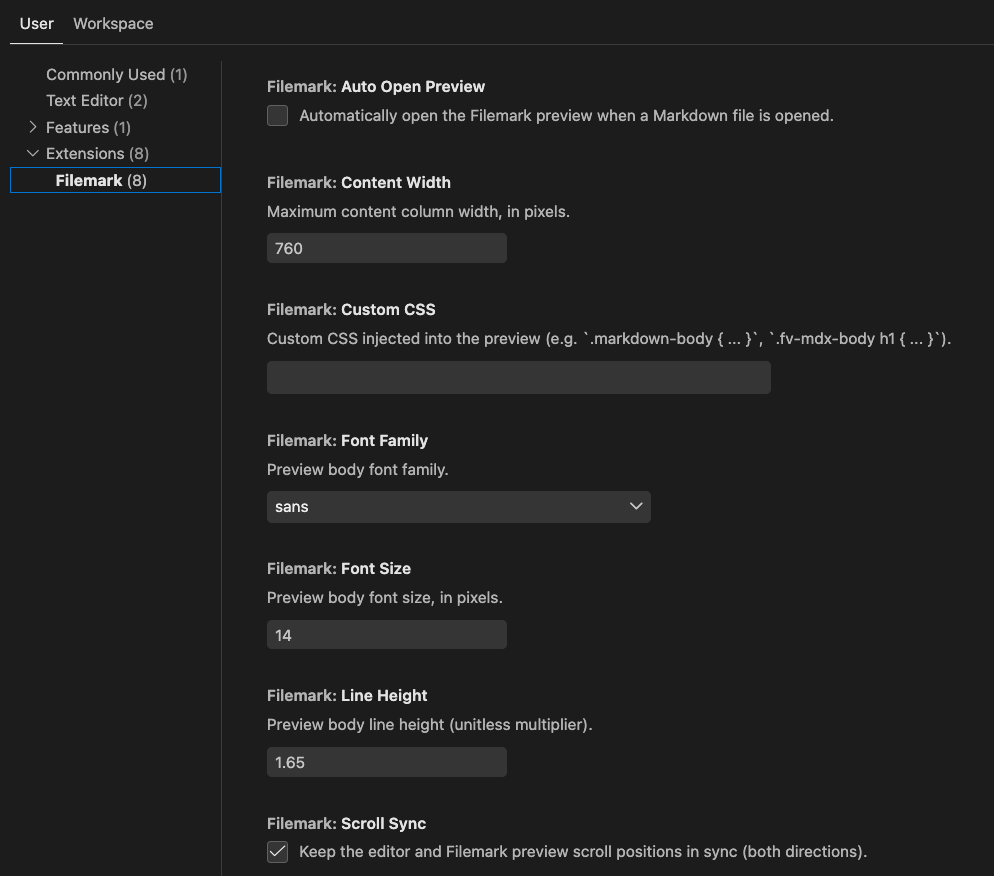Click the empty Custom CSS input box
The width and height of the screenshot is (994, 876).
coord(519,378)
